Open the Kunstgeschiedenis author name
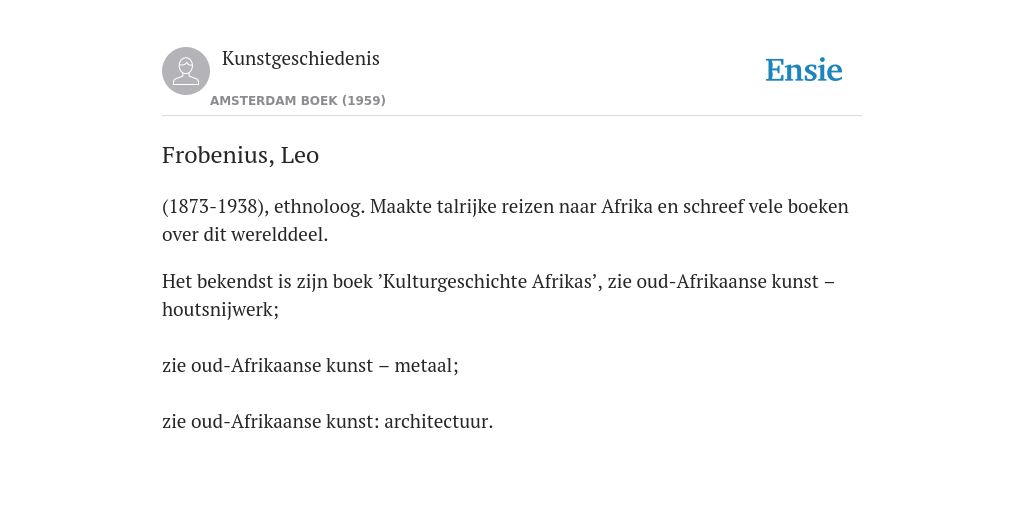 click(x=300, y=59)
